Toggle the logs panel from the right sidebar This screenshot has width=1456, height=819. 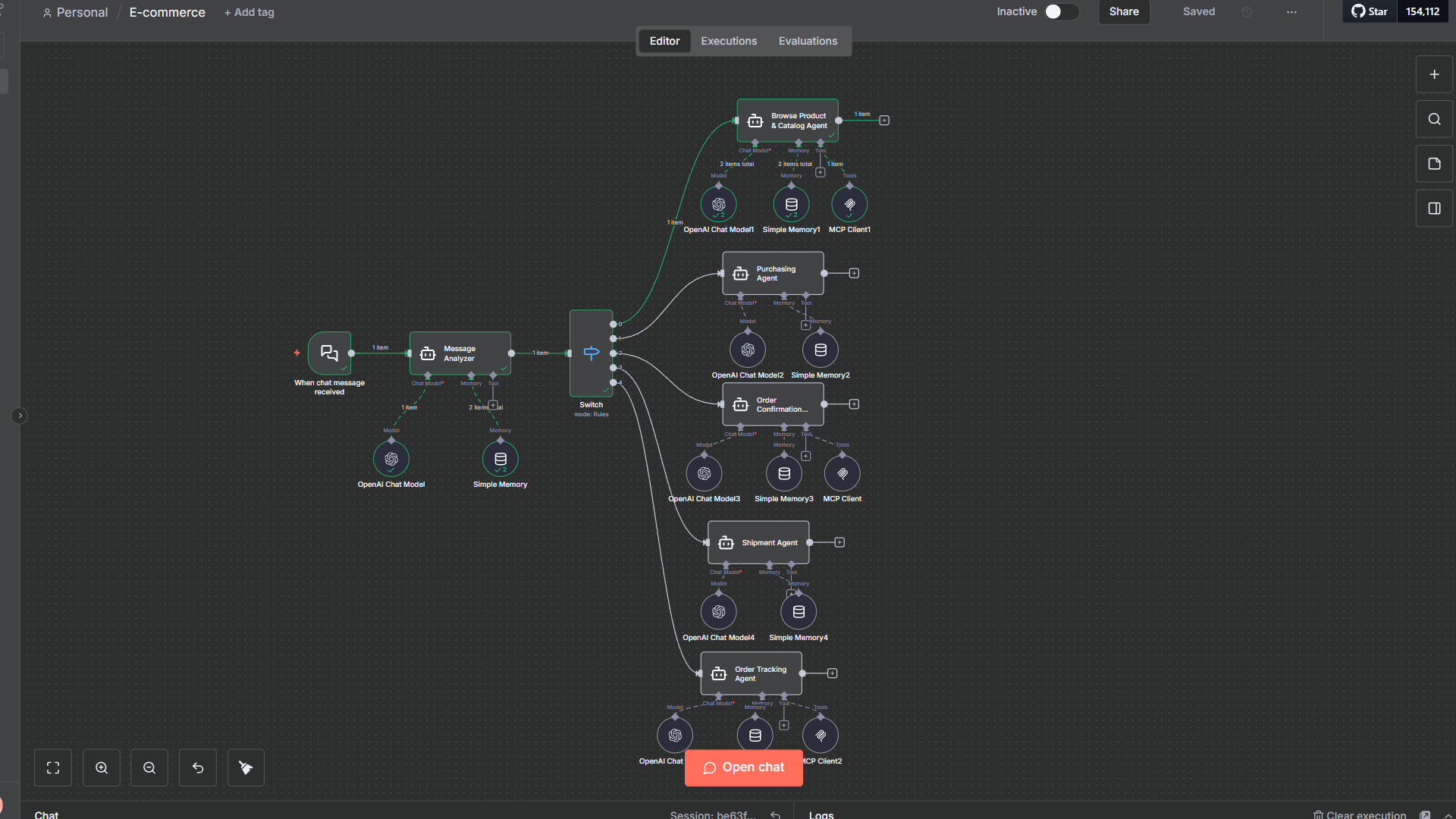pyautogui.click(x=1433, y=208)
